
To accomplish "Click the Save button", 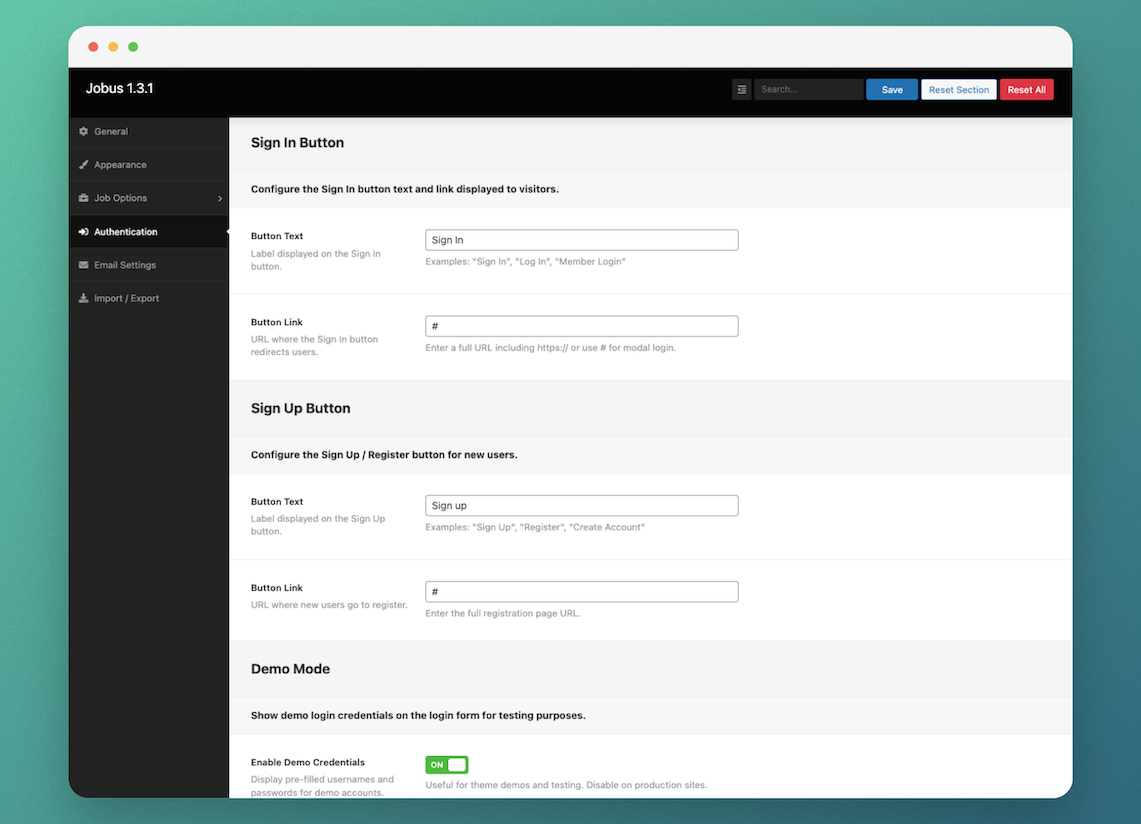I will 891,89.
